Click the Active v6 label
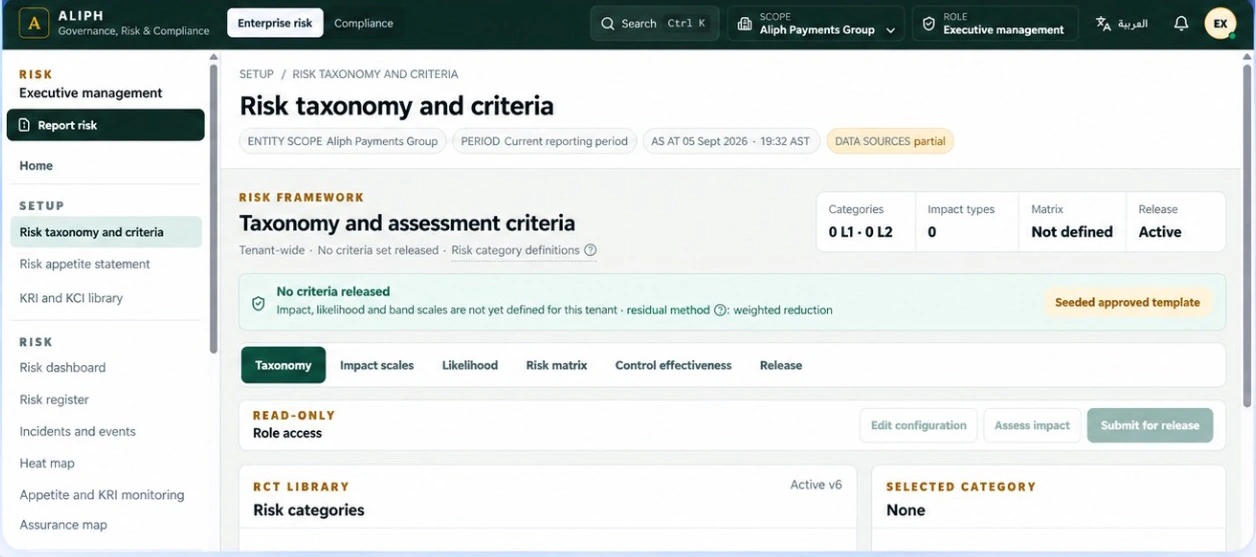This screenshot has width=1256, height=557. point(816,485)
